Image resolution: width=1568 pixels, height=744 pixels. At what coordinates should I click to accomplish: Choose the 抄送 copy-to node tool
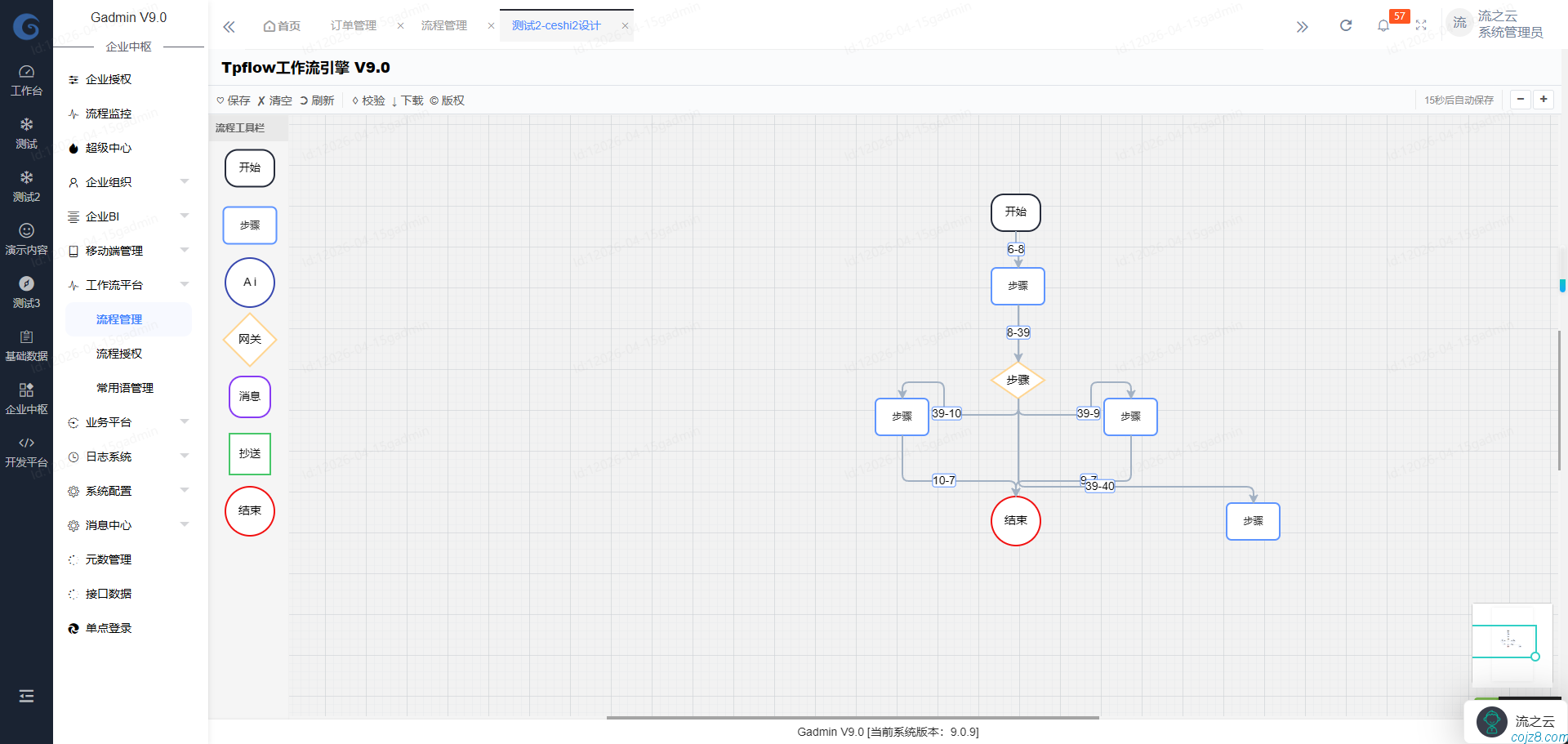coord(249,454)
